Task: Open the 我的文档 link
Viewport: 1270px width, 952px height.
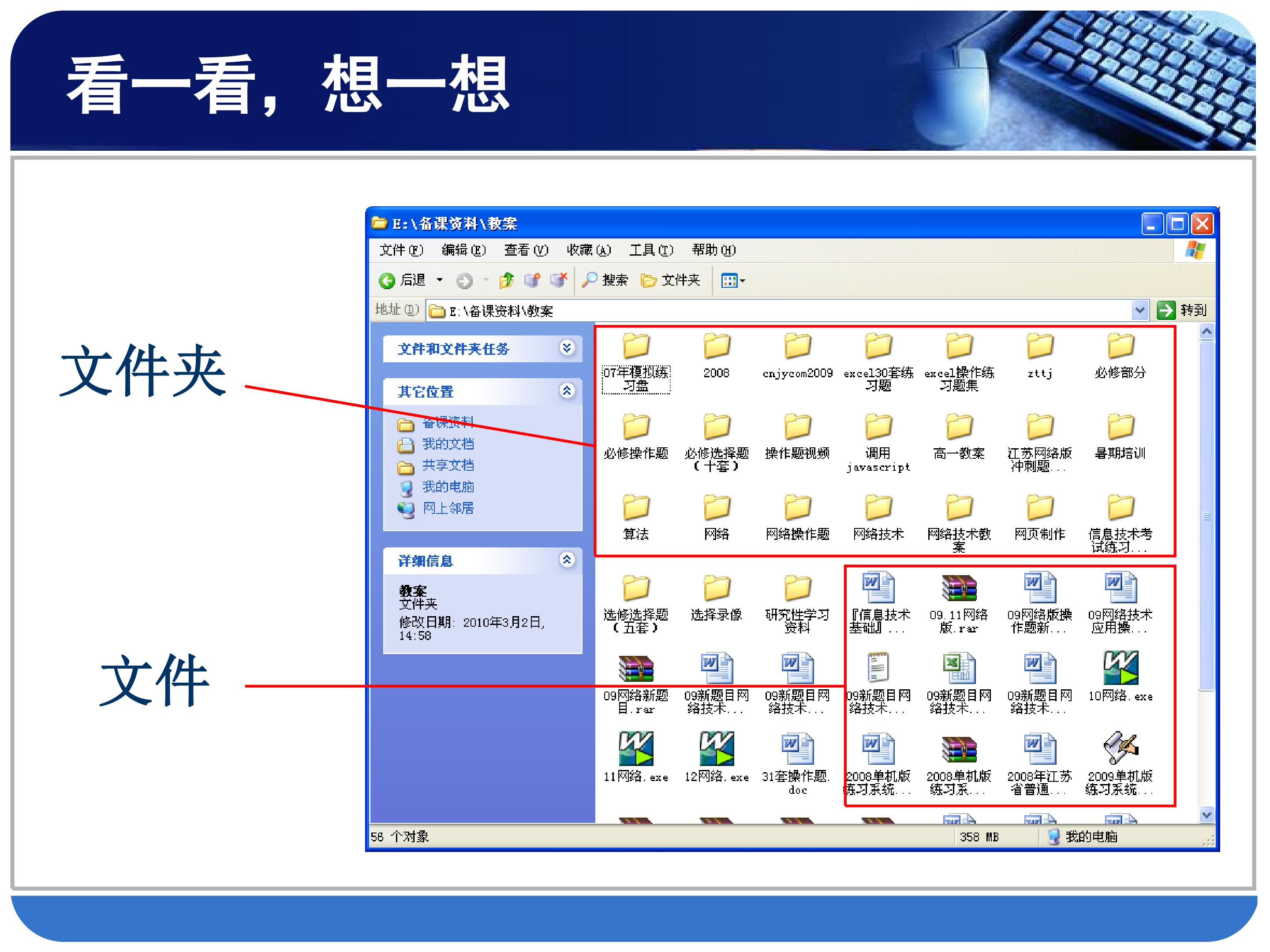Action: pos(448,444)
